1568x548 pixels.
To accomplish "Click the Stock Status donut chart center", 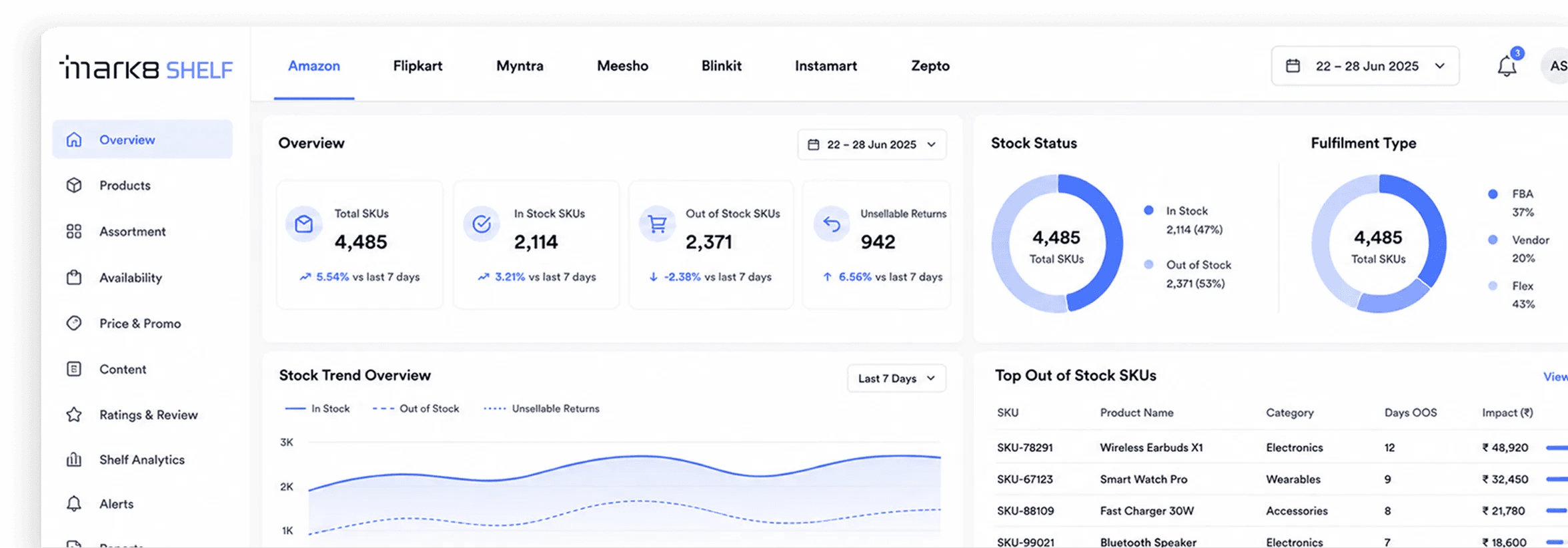I will coord(1056,244).
